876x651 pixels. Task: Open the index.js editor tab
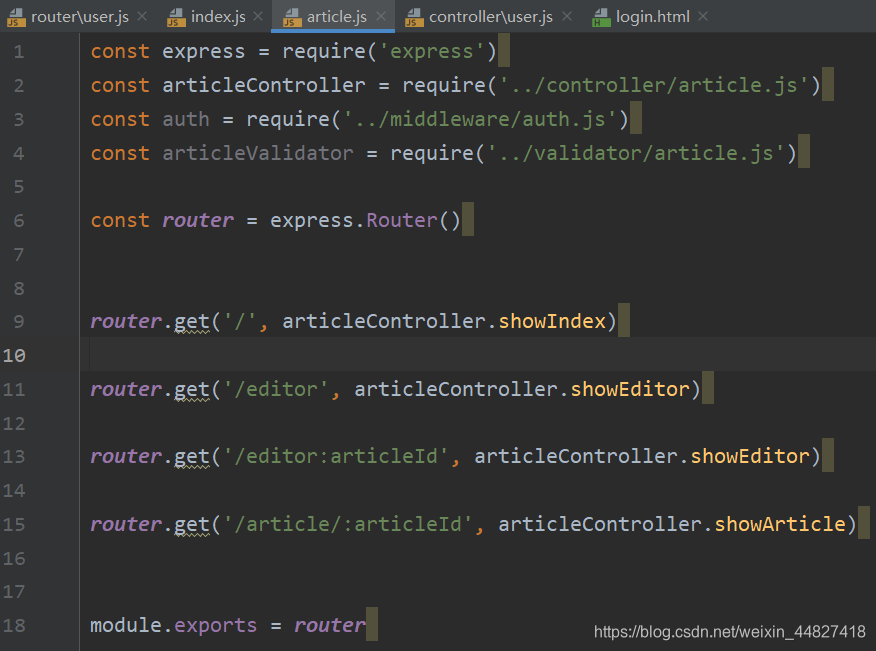coord(218,17)
